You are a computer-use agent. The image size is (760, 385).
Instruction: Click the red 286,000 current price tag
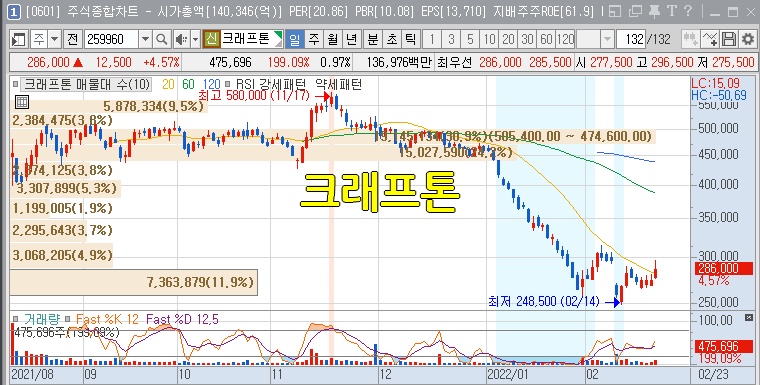point(724,268)
